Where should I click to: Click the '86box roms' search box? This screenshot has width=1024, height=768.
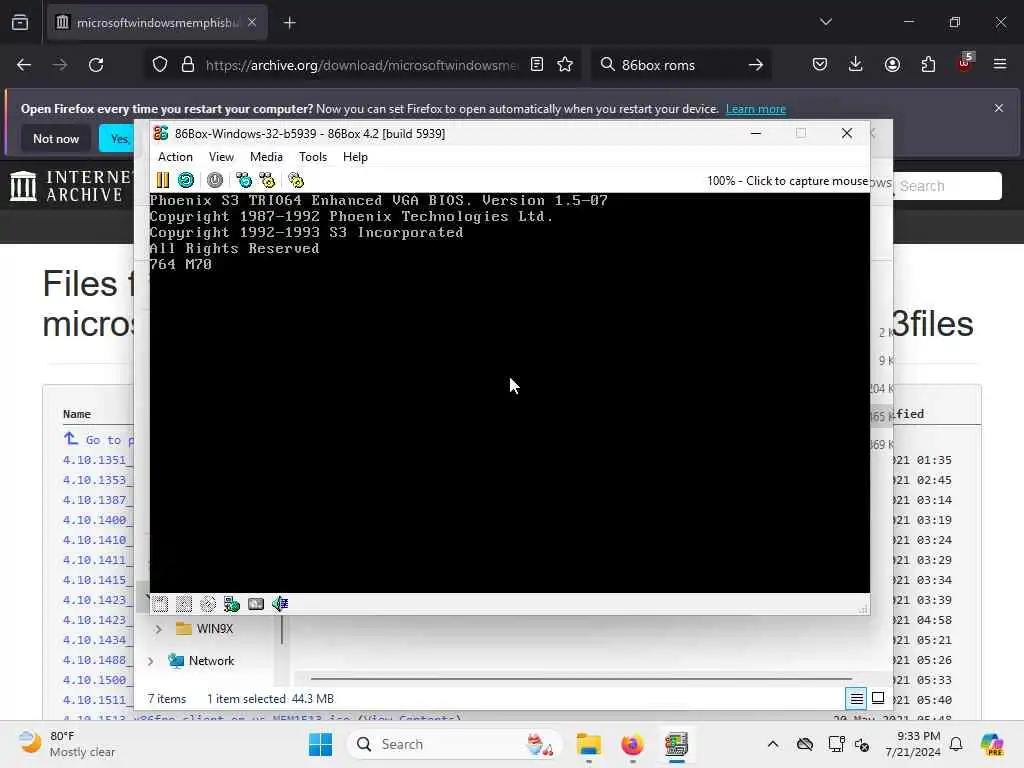678,65
